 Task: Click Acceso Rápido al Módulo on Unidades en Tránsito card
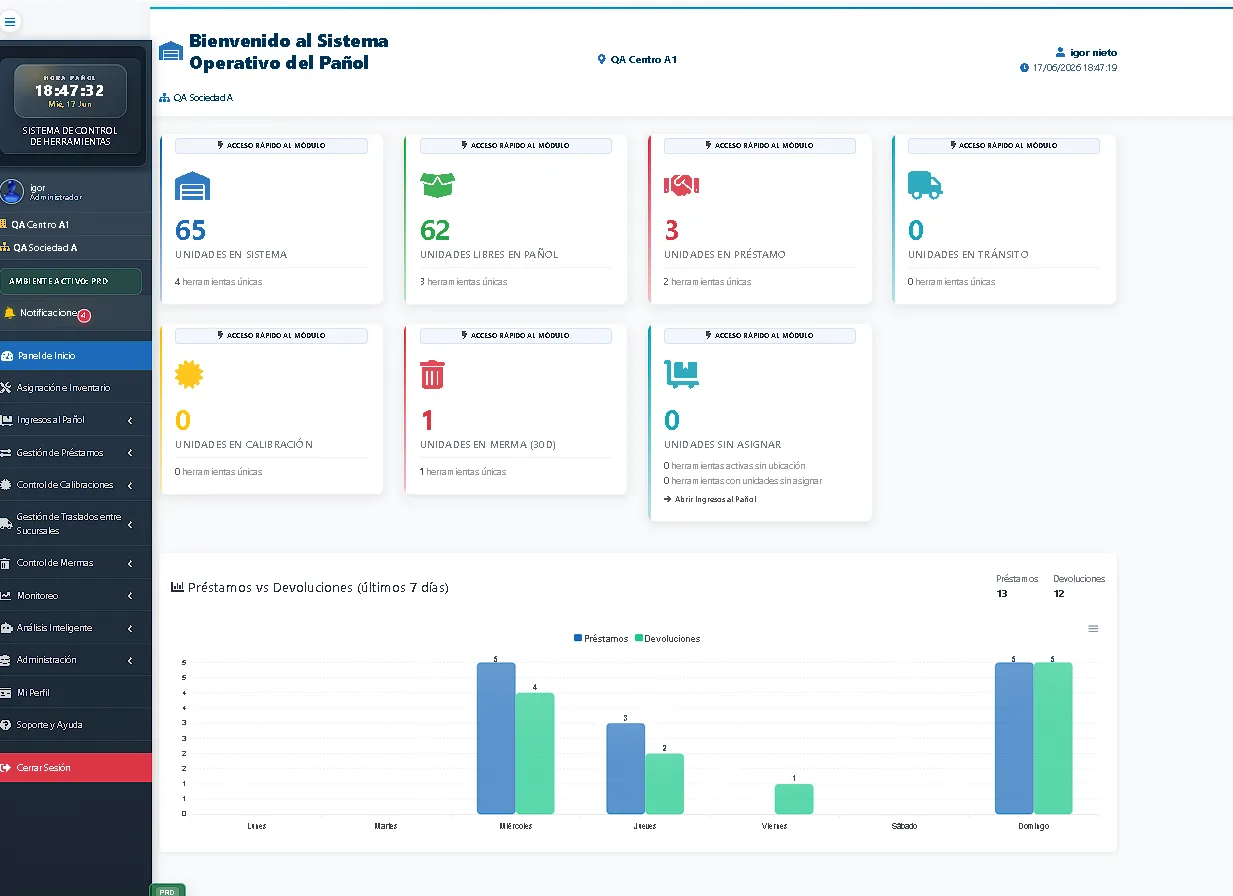[x=1004, y=146]
